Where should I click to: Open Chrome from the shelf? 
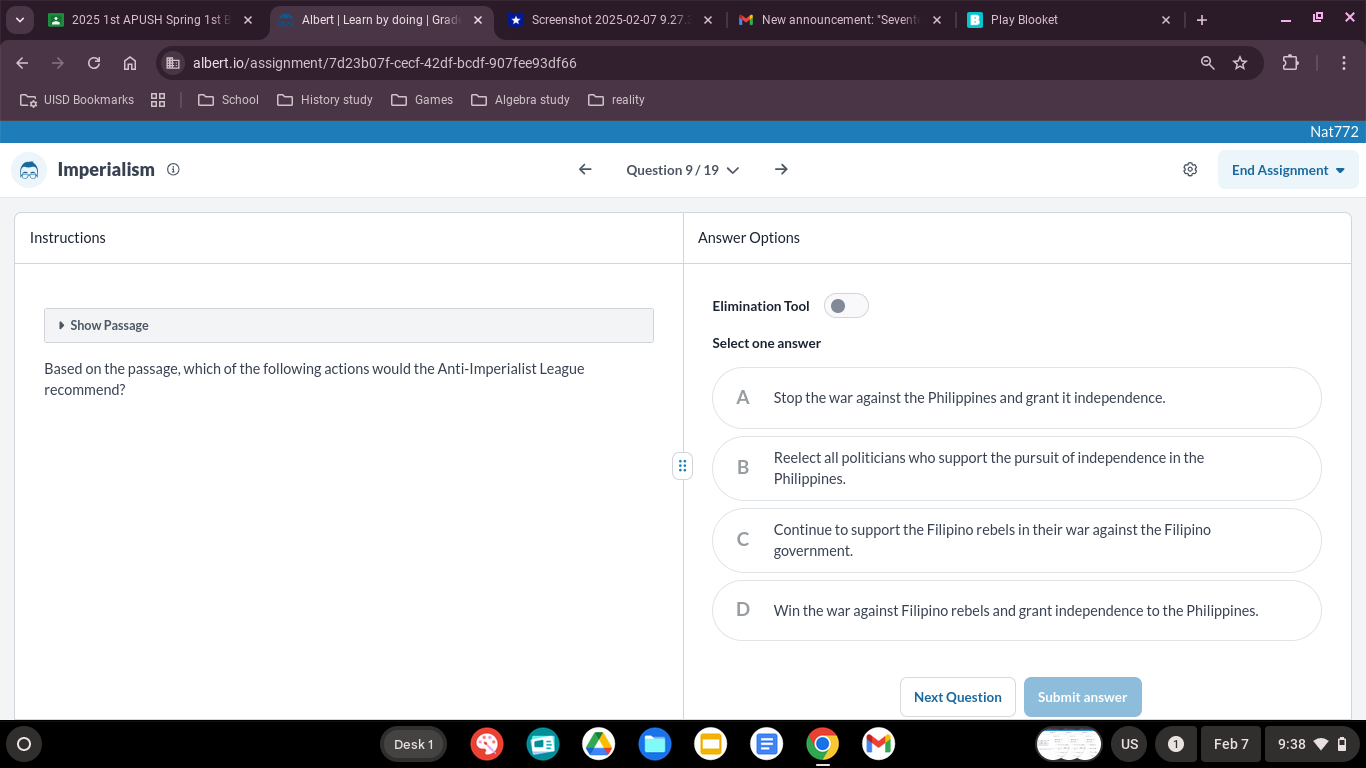tap(823, 744)
